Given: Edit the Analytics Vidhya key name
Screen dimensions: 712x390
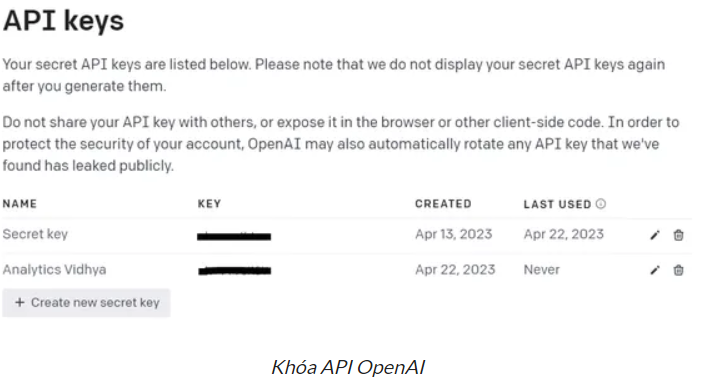Looking at the screenshot, I should click(654, 271).
